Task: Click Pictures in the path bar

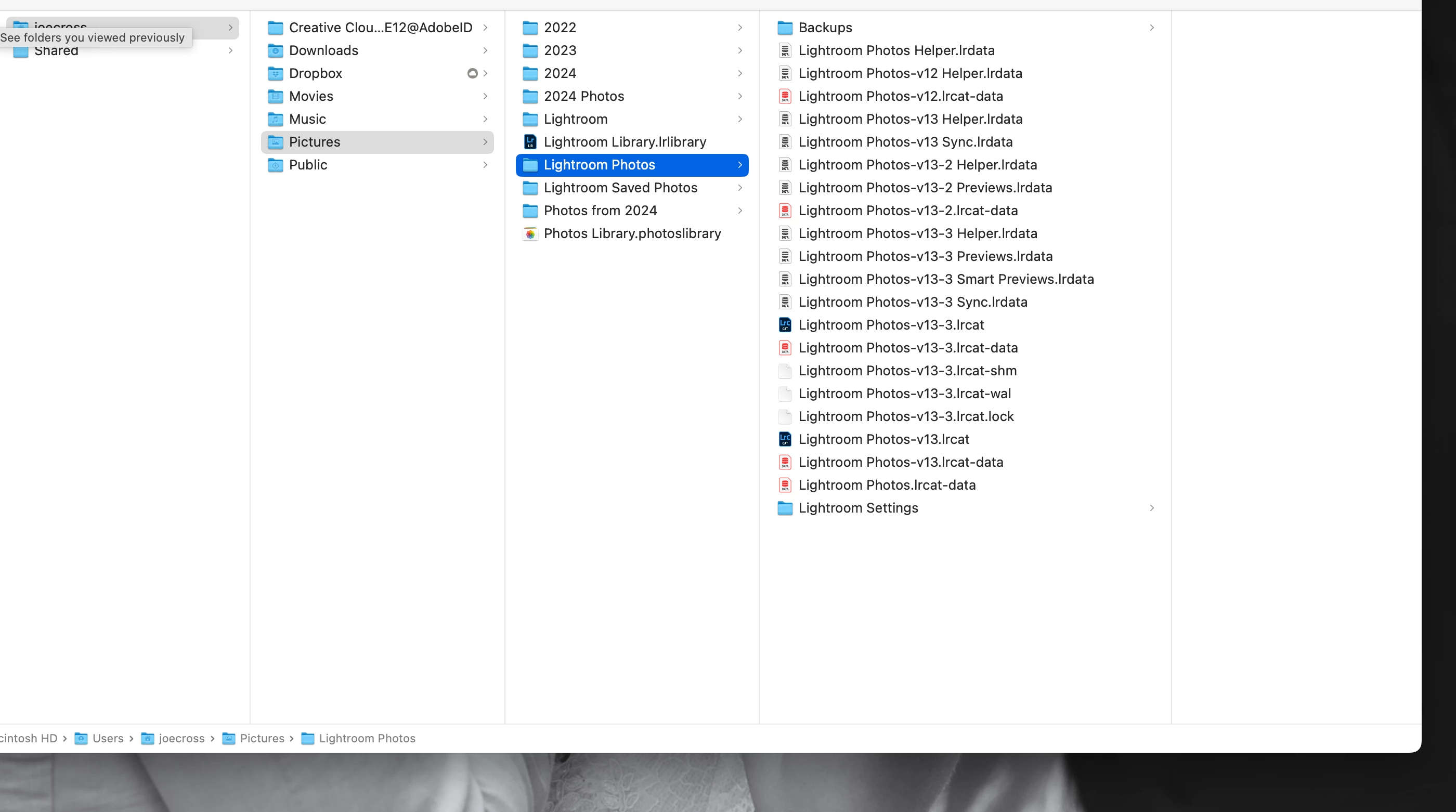Action: [262, 738]
